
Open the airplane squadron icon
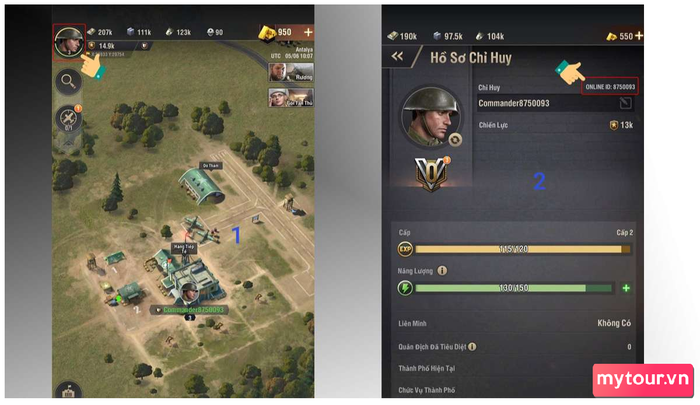click(68, 118)
